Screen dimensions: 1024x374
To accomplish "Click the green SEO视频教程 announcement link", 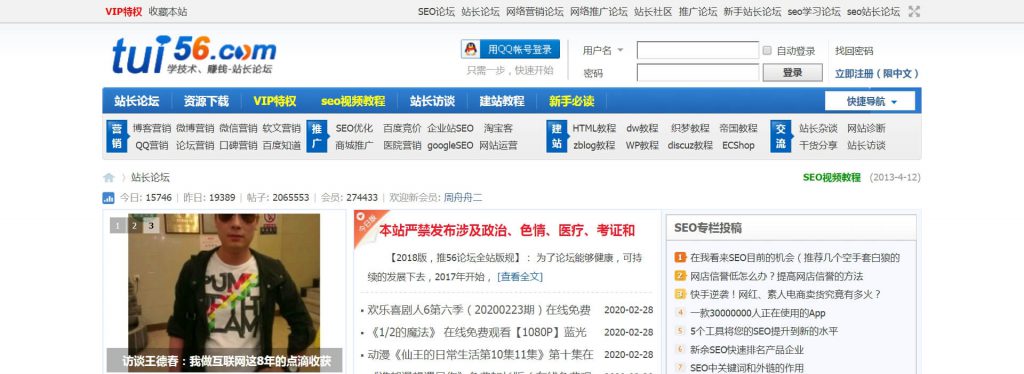I will [832, 178].
